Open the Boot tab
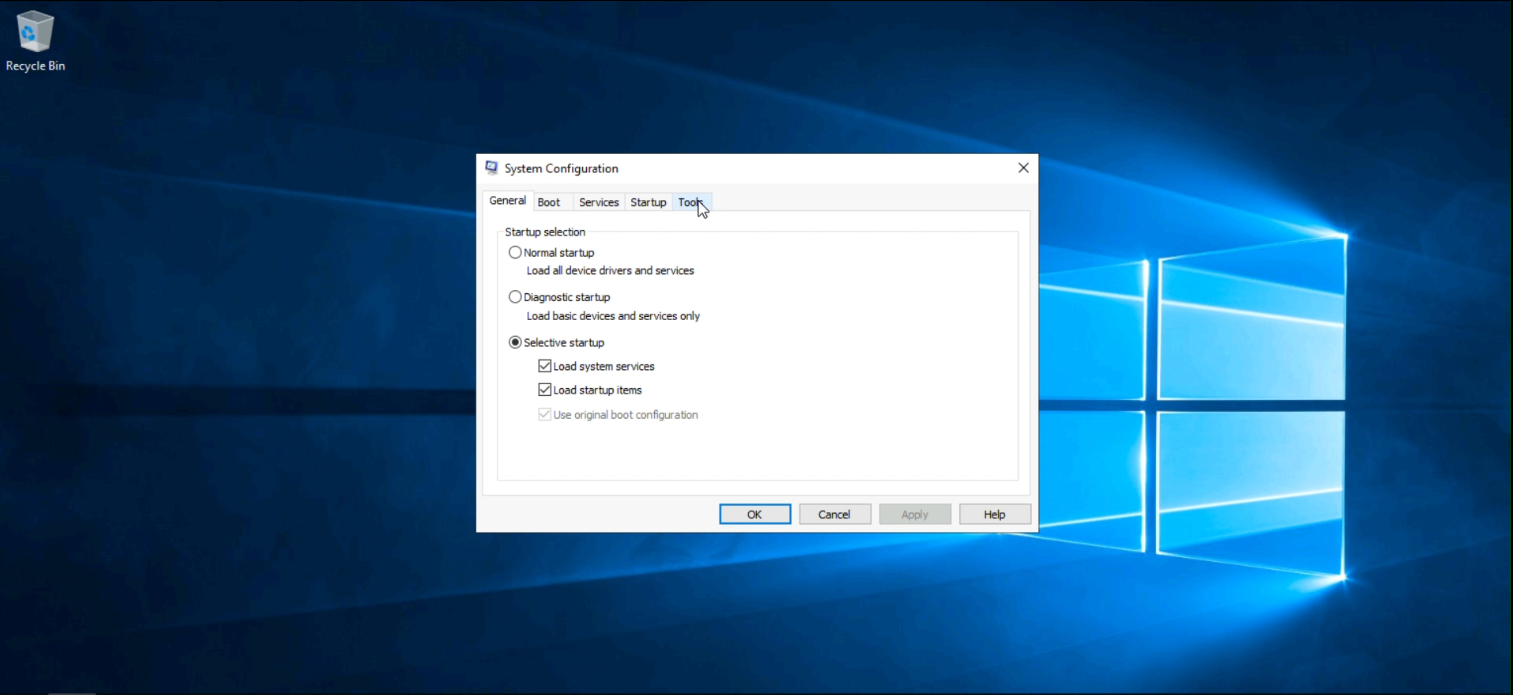 point(549,202)
